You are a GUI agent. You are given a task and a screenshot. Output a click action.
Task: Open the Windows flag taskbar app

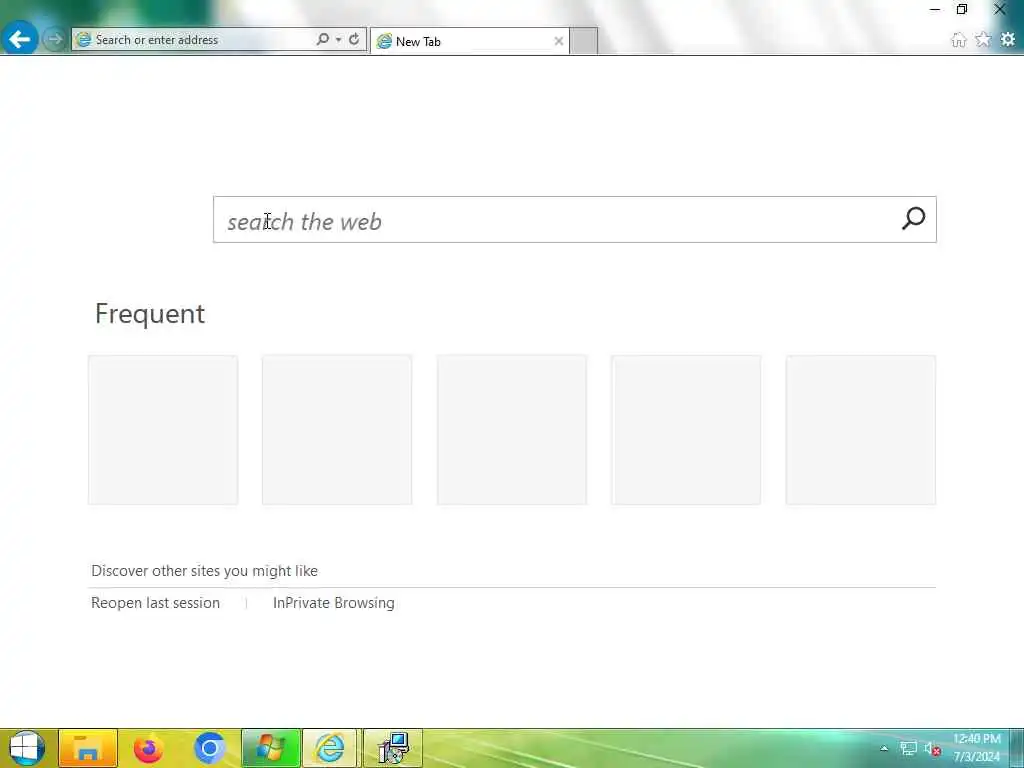[270, 748]
